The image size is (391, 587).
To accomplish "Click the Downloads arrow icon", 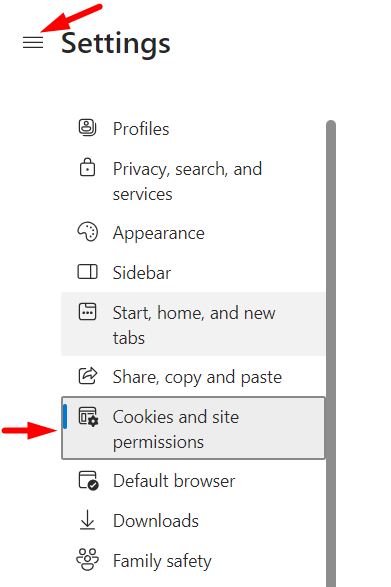I will coord(87,520).
